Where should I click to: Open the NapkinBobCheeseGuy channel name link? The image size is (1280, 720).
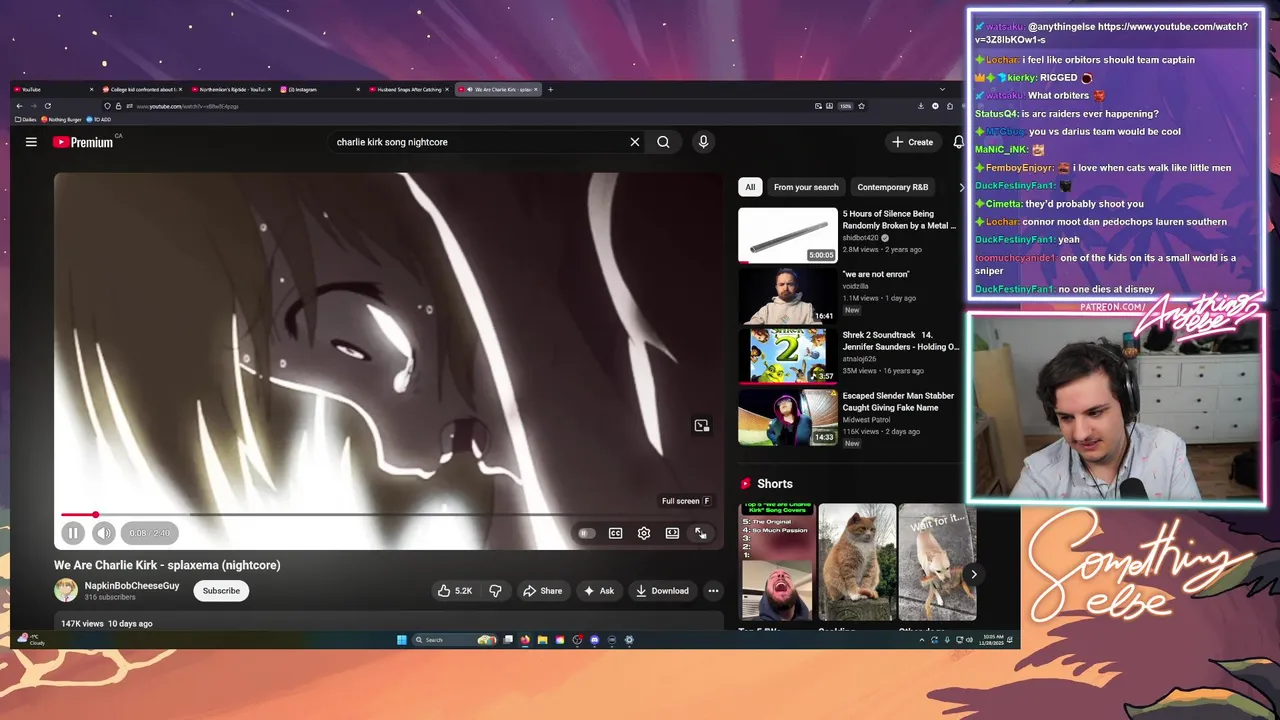click(132, 586)
